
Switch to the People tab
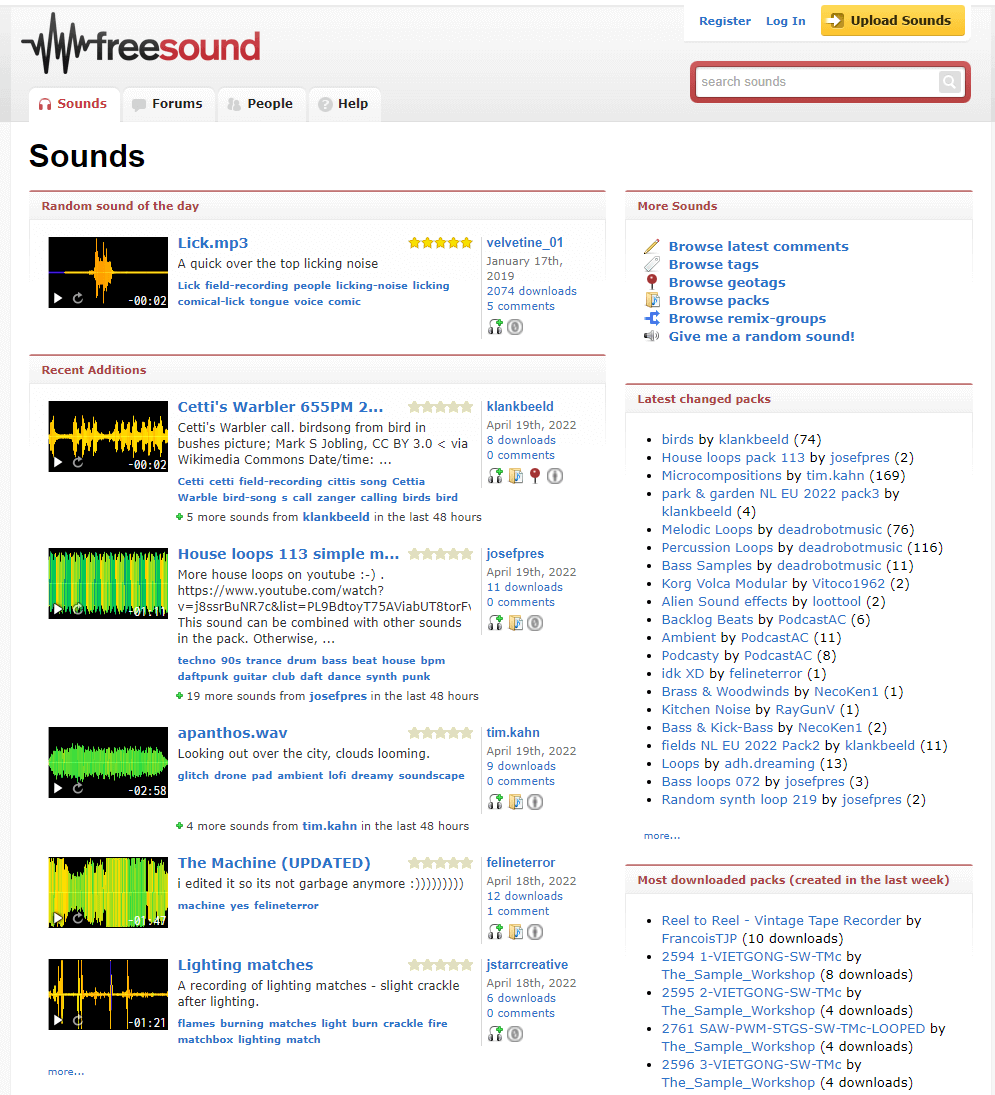click(260, 104)
